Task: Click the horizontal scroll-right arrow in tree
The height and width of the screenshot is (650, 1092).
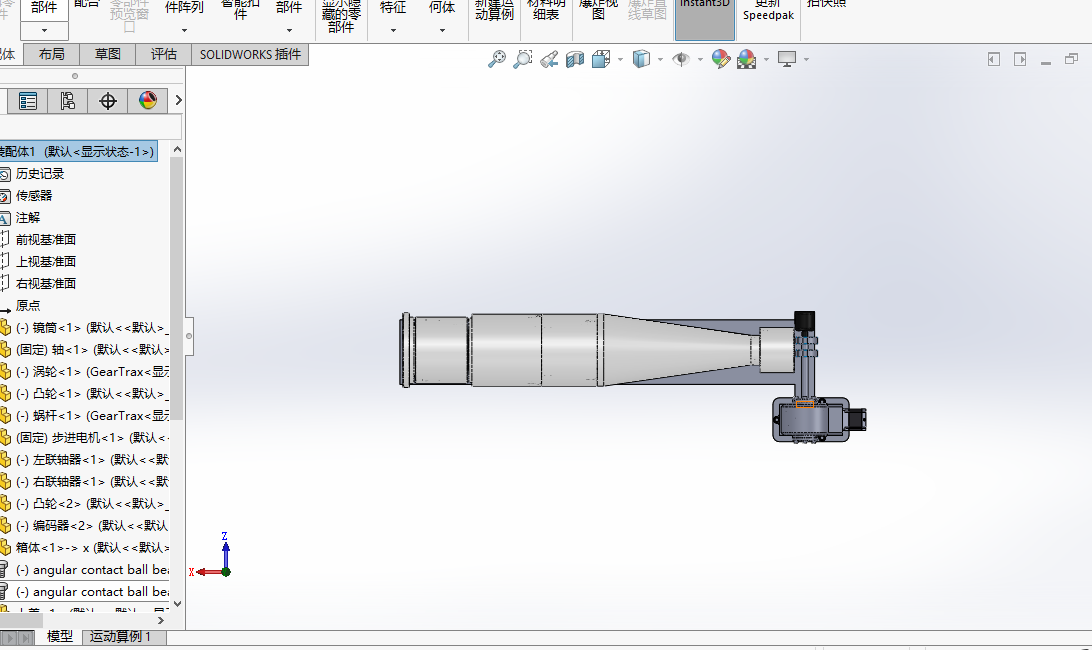Action: [161, 620]
